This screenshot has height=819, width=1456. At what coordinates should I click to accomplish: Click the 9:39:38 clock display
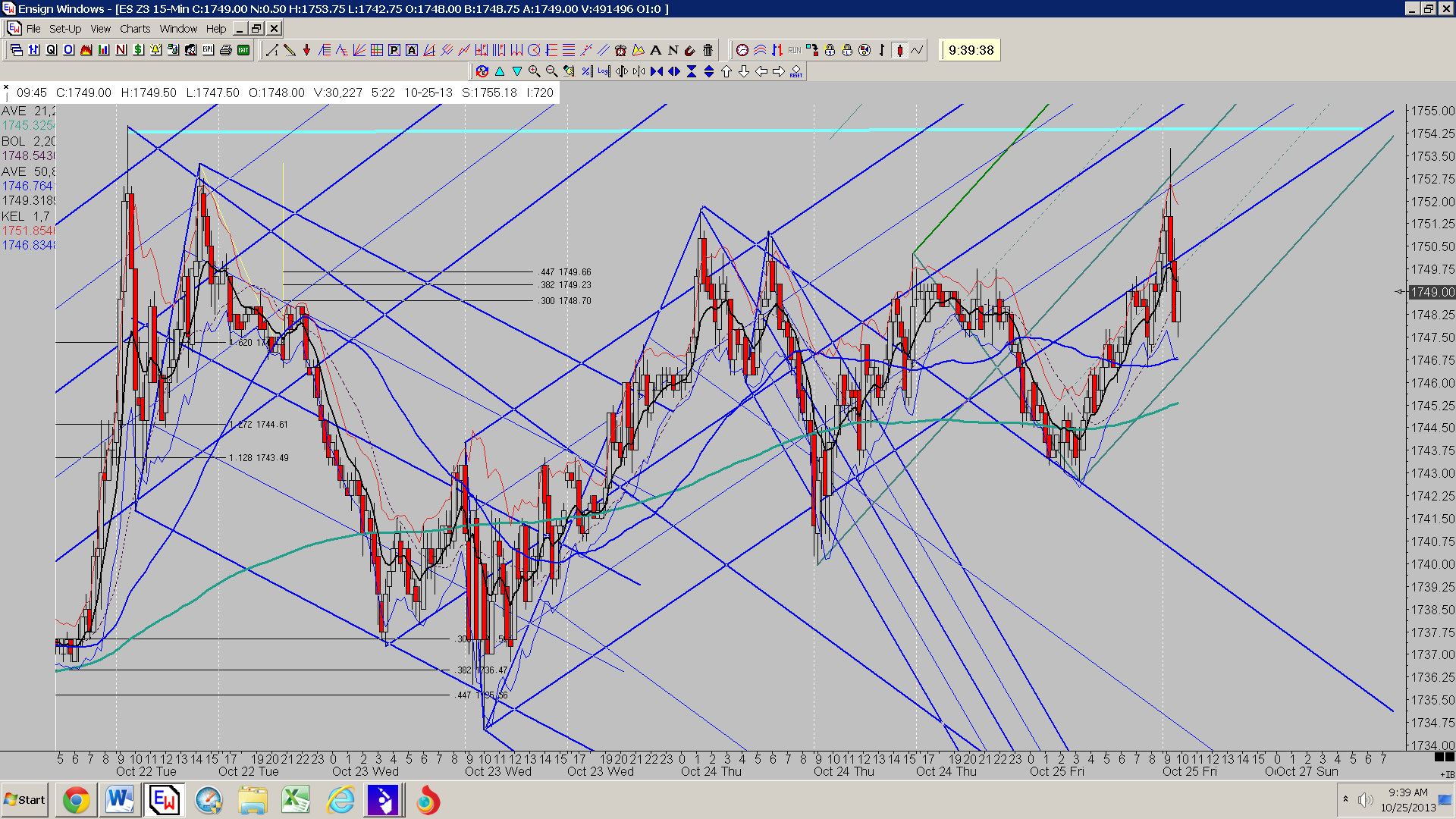(971, 50)
